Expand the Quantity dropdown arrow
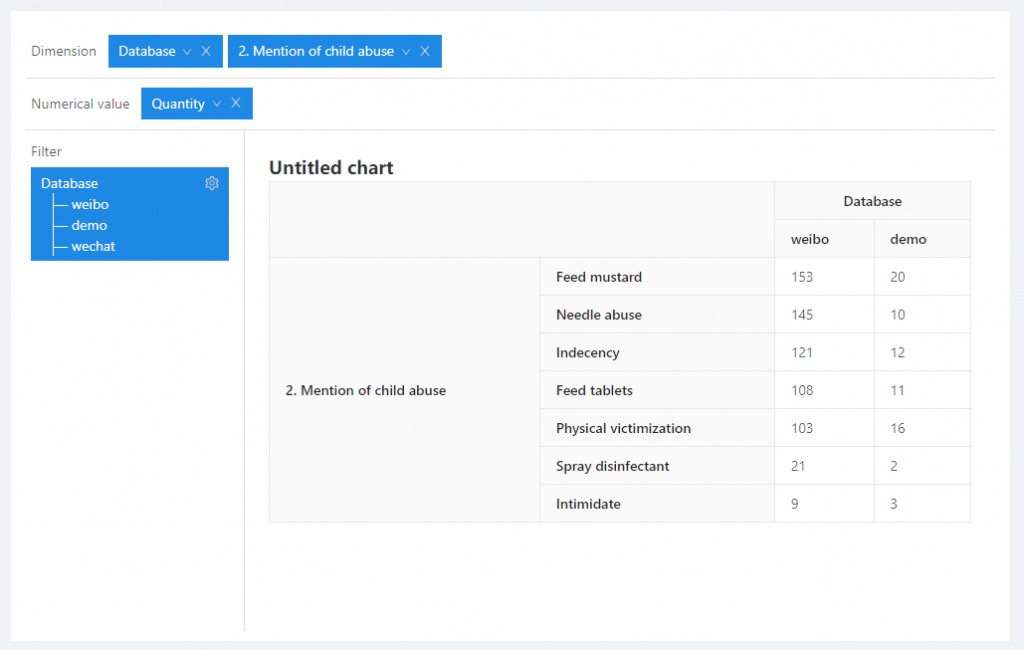The height and width of the screenshot is (650, 1024). [216, 103]
